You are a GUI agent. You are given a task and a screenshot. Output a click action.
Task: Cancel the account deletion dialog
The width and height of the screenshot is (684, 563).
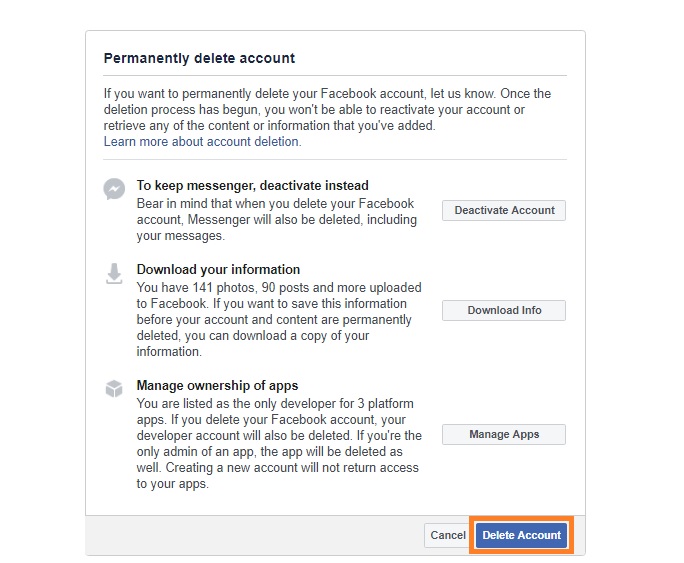point(447,536)
